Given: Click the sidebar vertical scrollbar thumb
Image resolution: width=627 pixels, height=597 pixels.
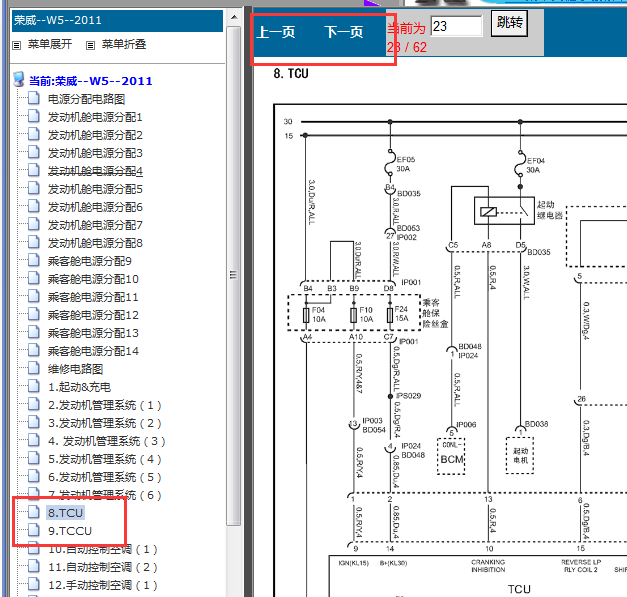Looking at the screenshot, I should coord(234,275).
